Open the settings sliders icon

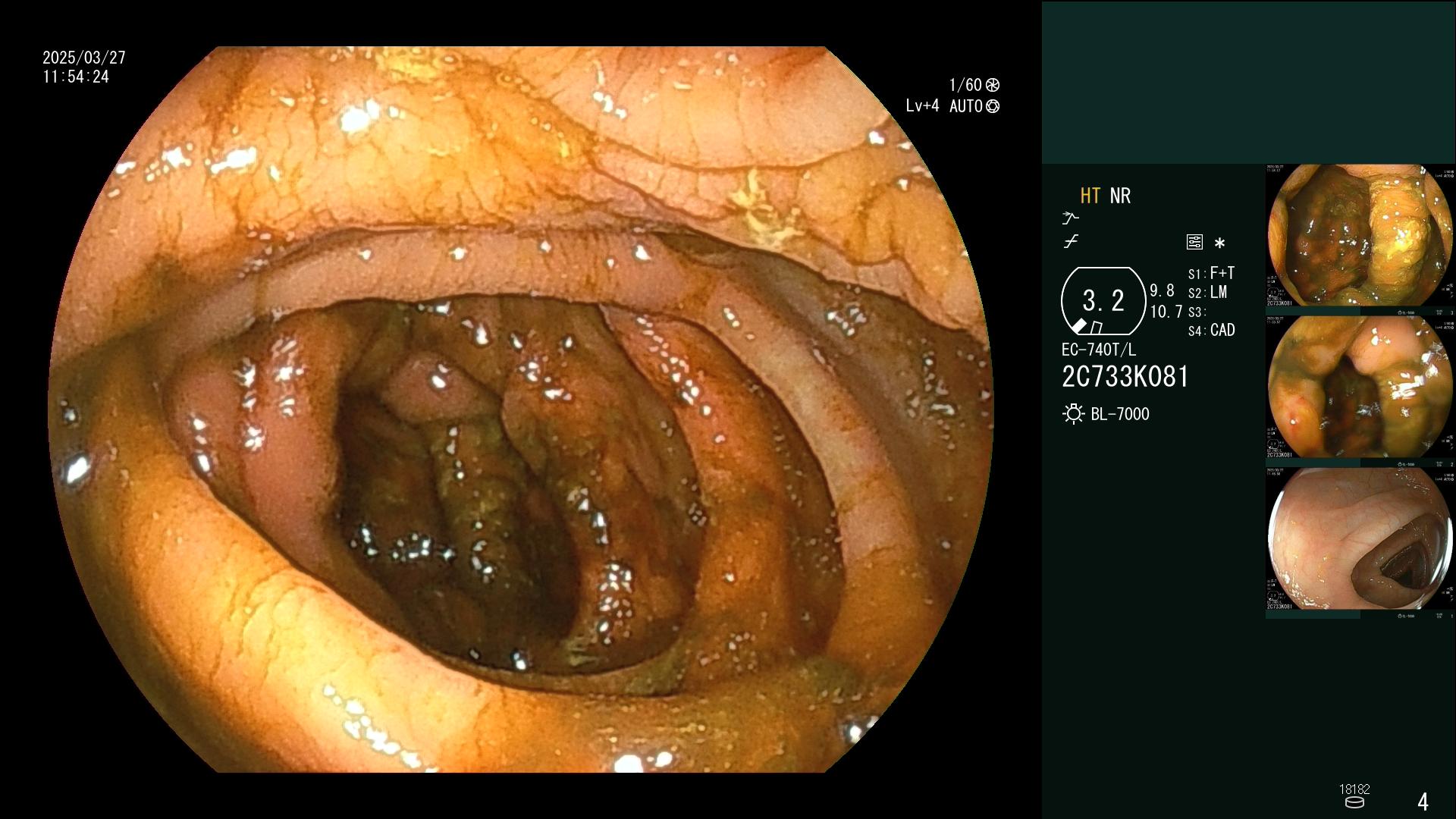pyautogui.click(x=1194, y=243)
